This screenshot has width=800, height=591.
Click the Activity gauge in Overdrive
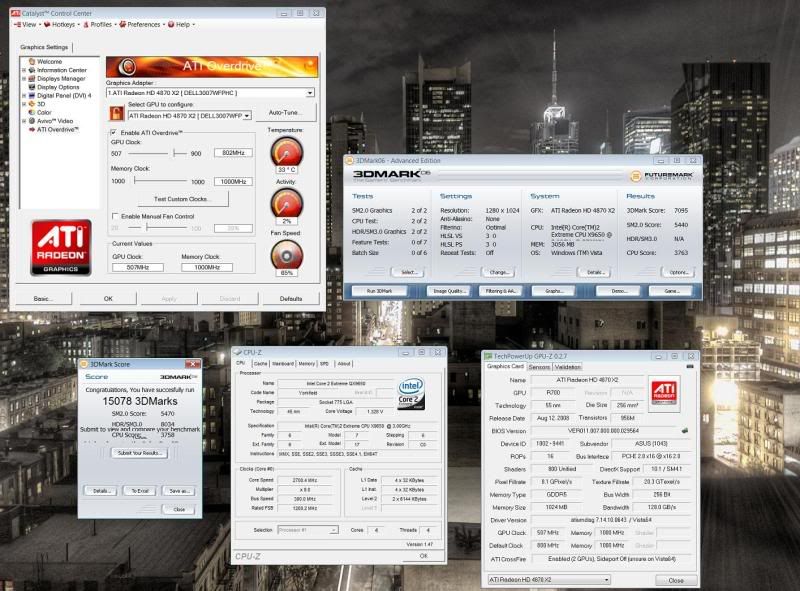click(287, 203)
